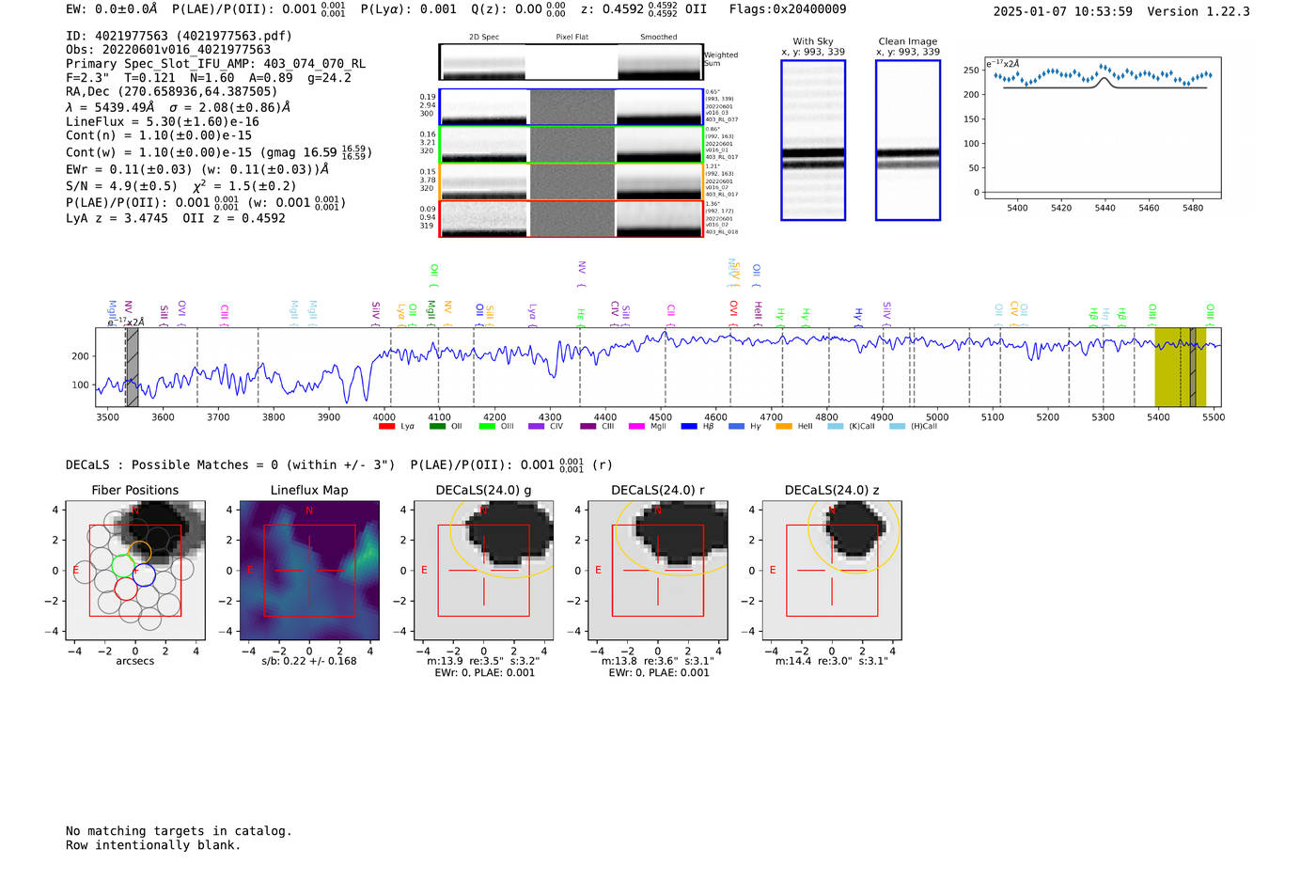Click the Clean Image cutout
Viewport: 1316px width, 896px height.
908,140
